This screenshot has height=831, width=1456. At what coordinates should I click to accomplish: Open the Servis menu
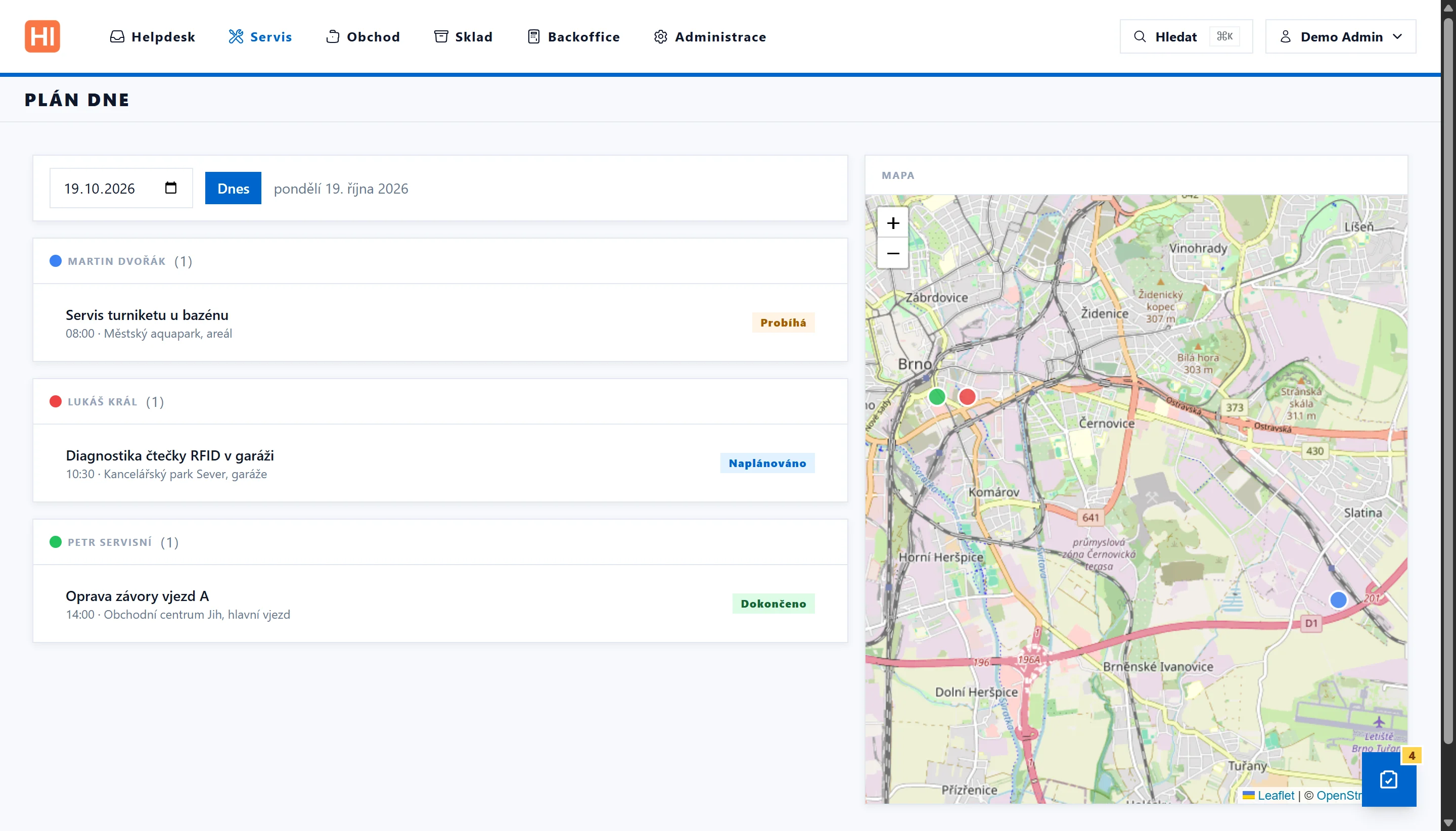pos(260,36)
